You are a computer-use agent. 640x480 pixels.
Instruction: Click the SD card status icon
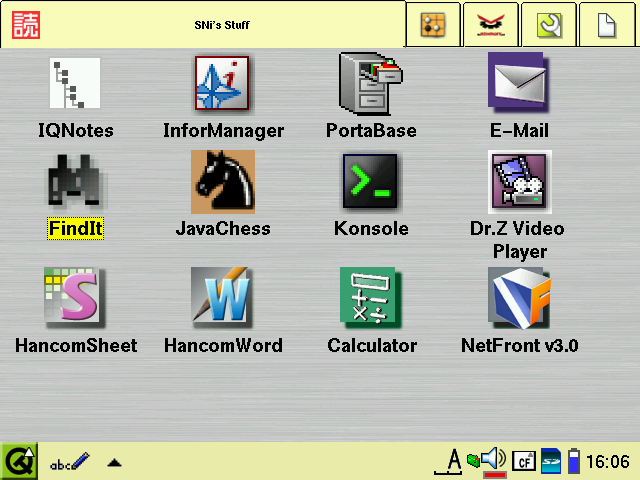551,462
